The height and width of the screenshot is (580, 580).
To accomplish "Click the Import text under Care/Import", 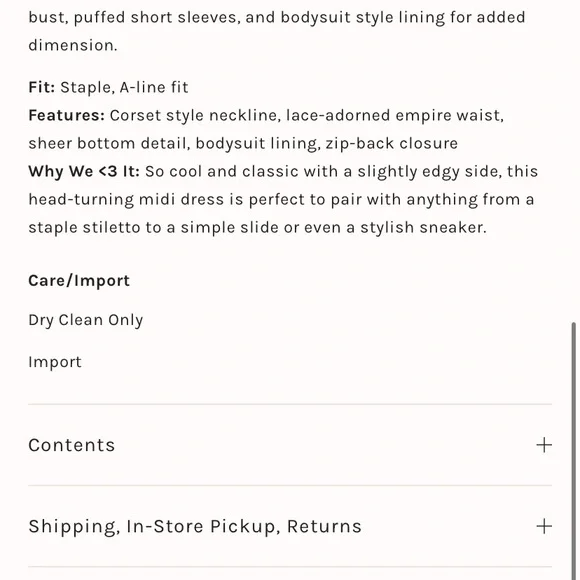I will pos(55,362).
